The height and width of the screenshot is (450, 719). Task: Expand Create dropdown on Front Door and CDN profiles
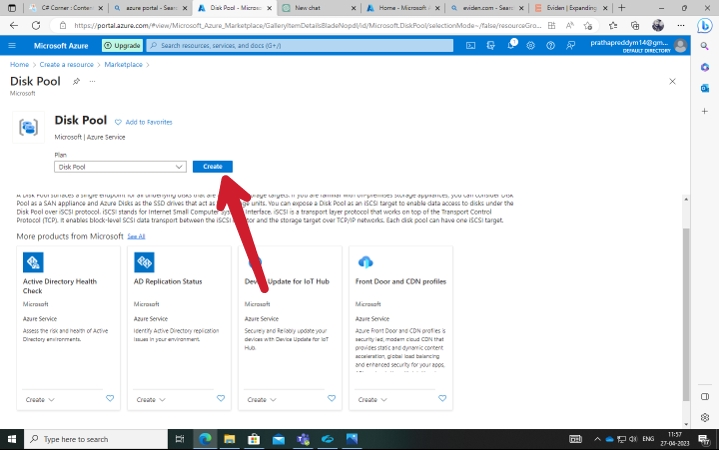tap(372, 400)
